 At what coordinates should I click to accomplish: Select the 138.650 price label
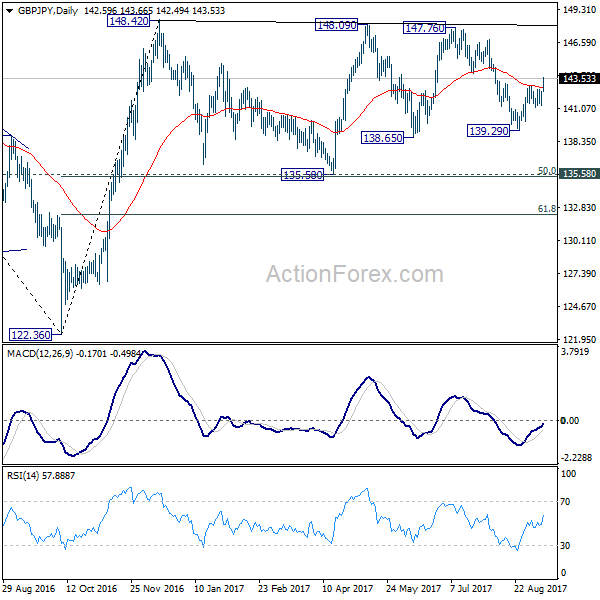pyautogui.click(x=383, y=138)
